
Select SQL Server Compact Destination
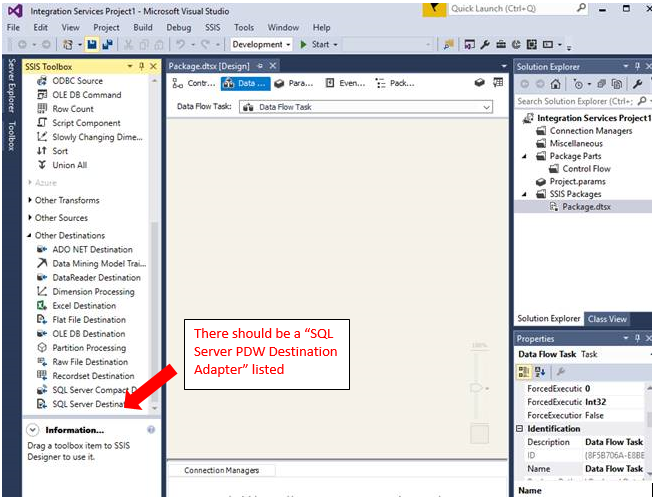(x=94, y=390)
